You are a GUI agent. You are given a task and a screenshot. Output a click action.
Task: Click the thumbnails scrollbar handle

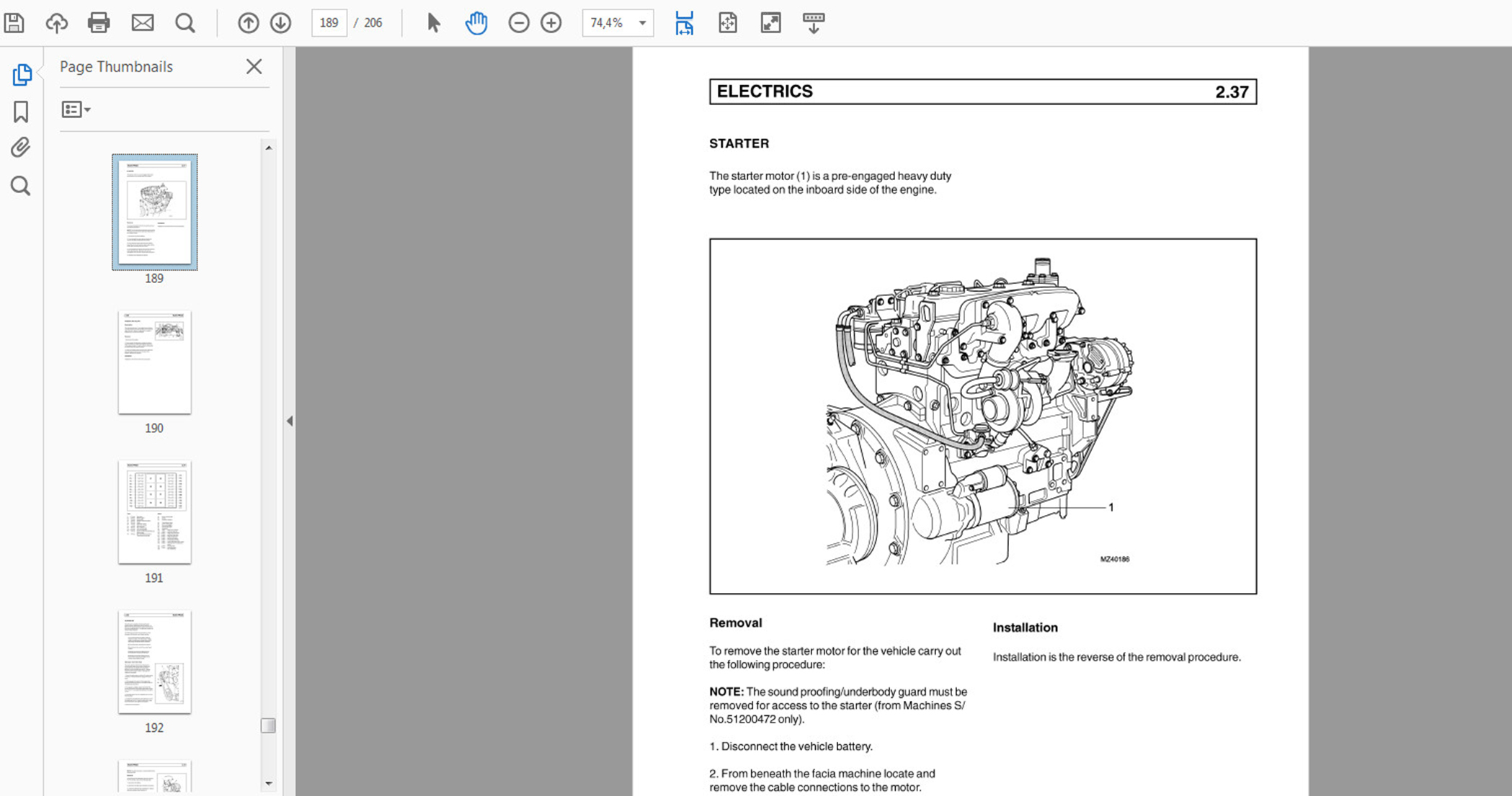pos(268,725)
